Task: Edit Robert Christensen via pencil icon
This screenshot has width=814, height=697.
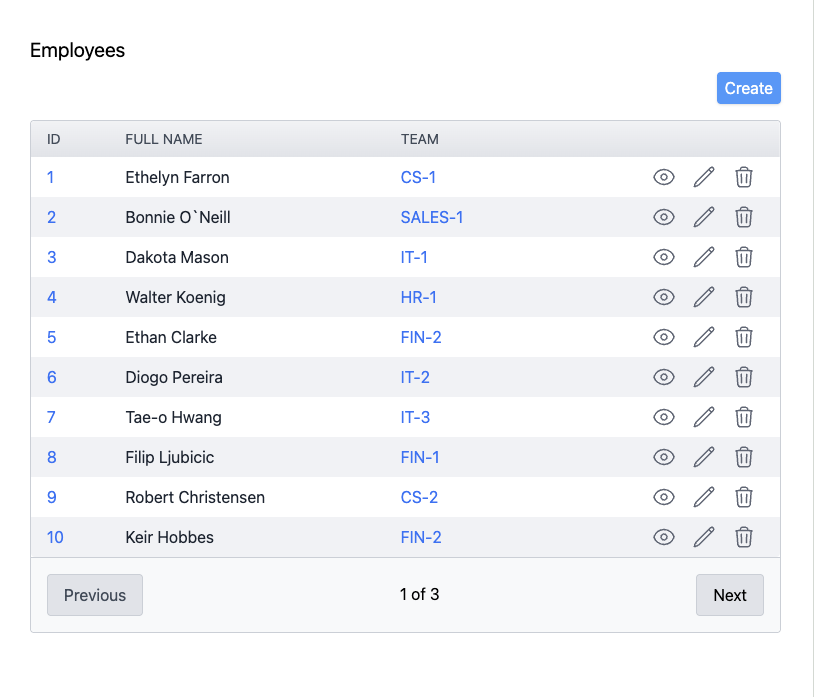Action: tap(704, 497)
